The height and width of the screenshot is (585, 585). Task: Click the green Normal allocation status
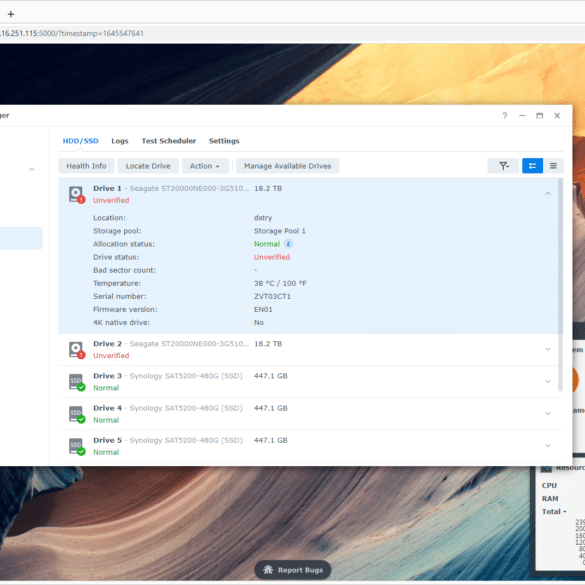(267, 244)
